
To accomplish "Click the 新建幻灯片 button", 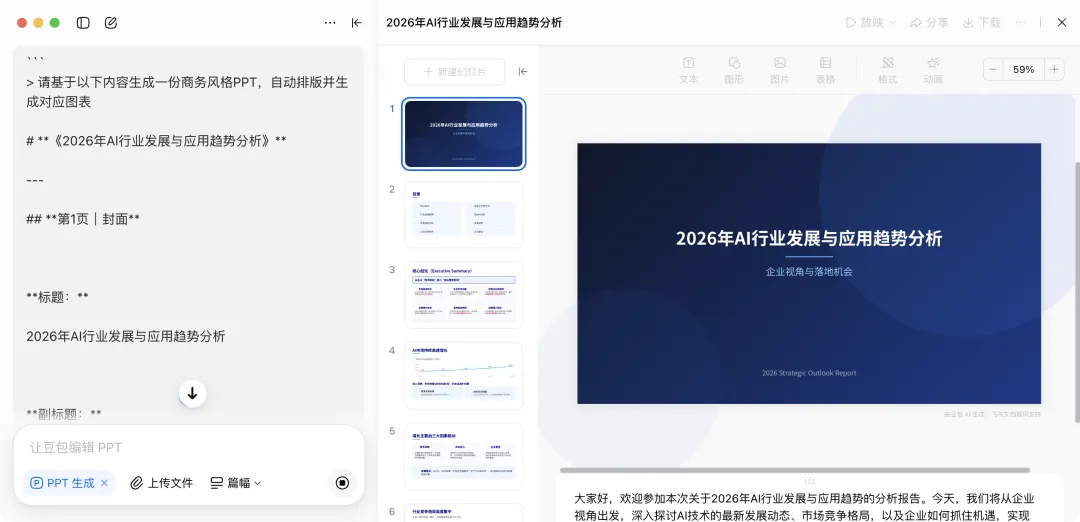I will pyautogui.click(x=455, y=72).
